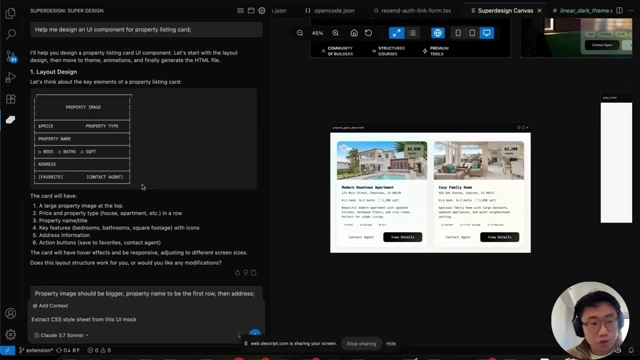Click the attach icon beside send button
Image resolution: width=640 pixels, height=360 pixels.
(x=240, y=335)
